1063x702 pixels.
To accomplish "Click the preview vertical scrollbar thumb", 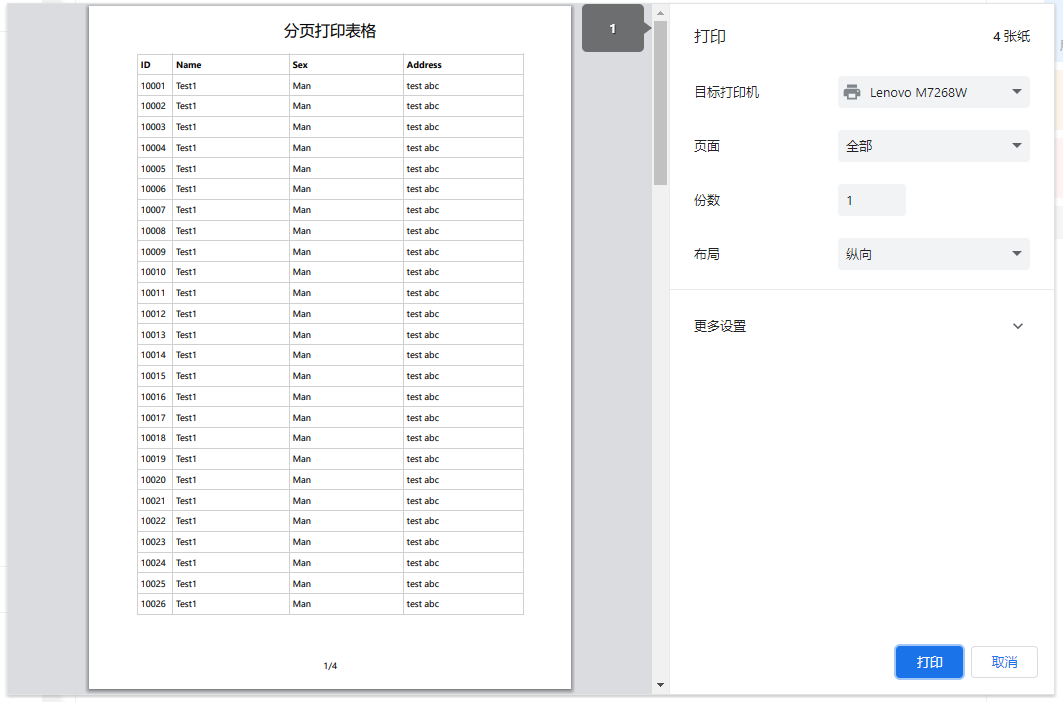I will click(x=660, y=100).
